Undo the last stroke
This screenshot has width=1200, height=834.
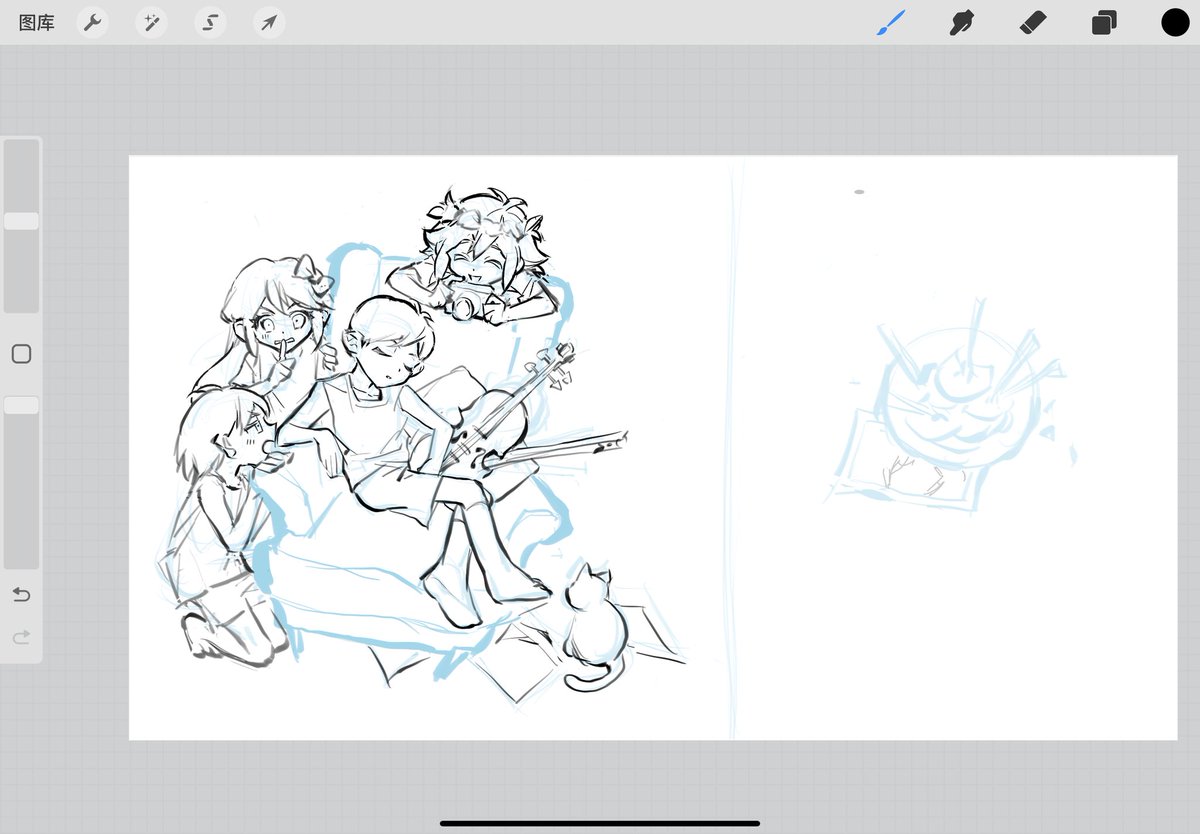tap(21, 595)
